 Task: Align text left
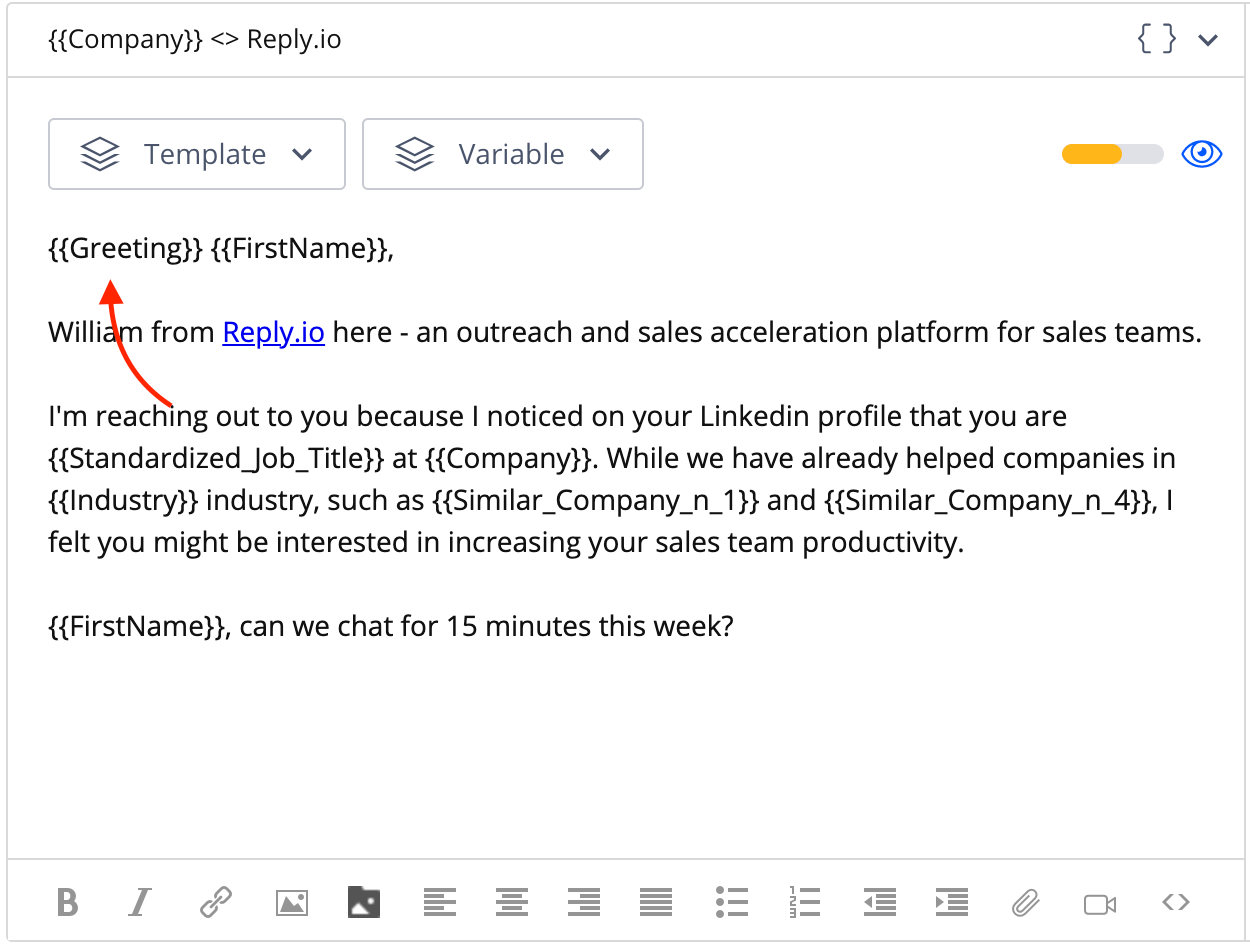pyautogui.click(x=439, y=903)
